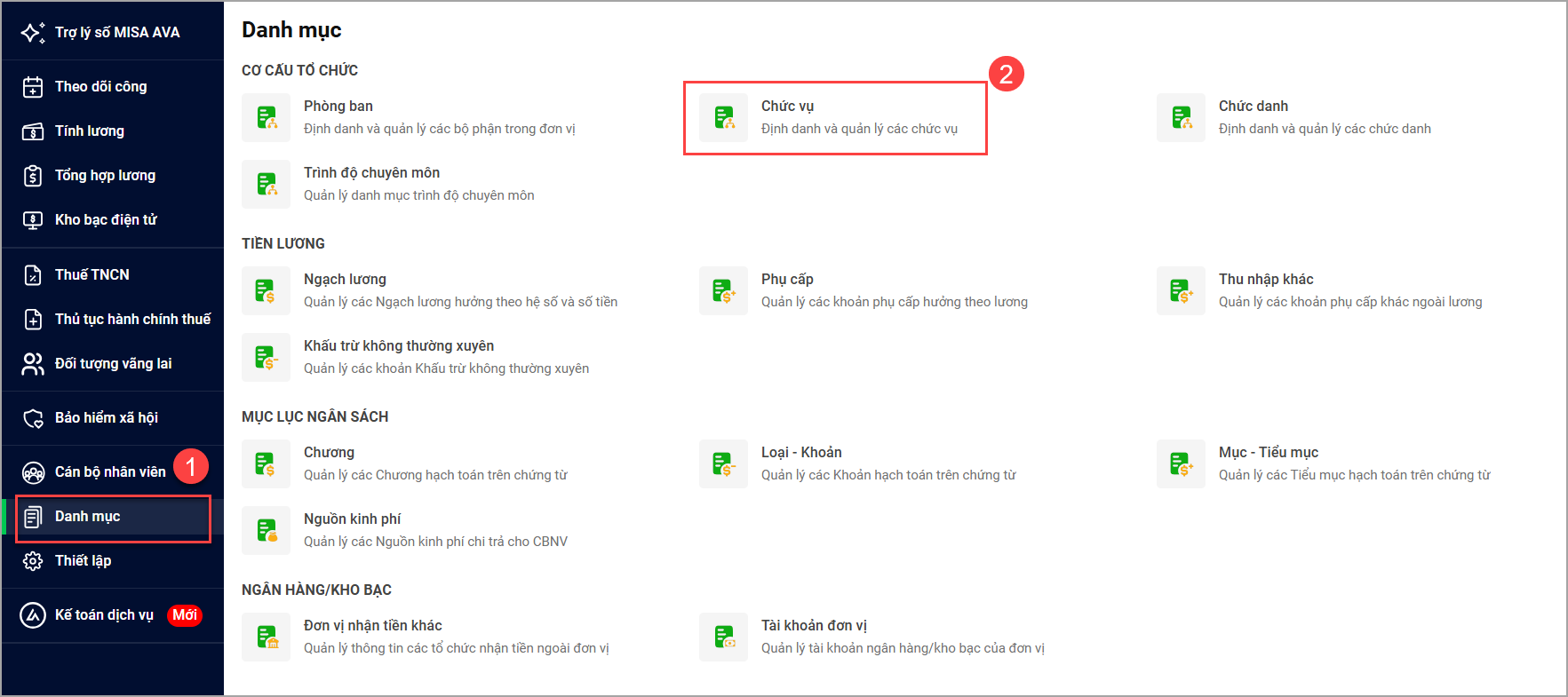
Task: Go to Tính lương menu item
Action: [x=89, y=131]
